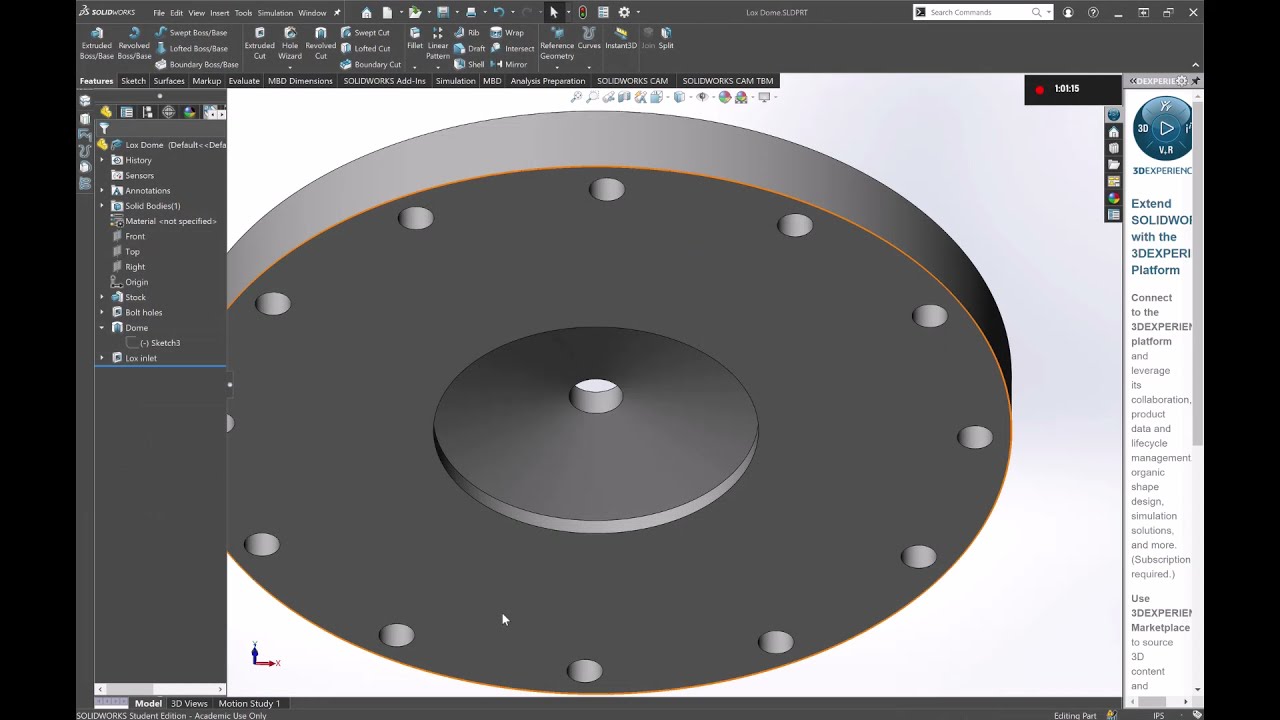Open the Edit Appearance color sphere

pos(725,97)
